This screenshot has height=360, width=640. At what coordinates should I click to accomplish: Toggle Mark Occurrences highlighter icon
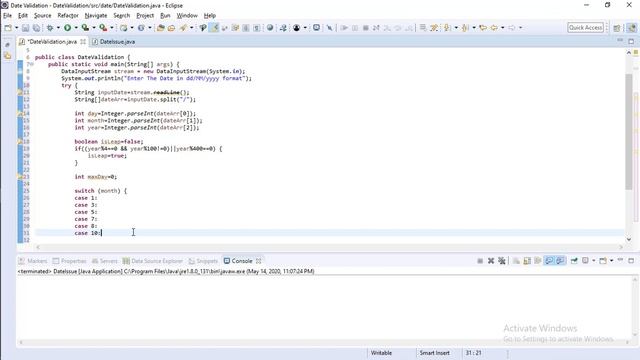click(x=214, y=28)
